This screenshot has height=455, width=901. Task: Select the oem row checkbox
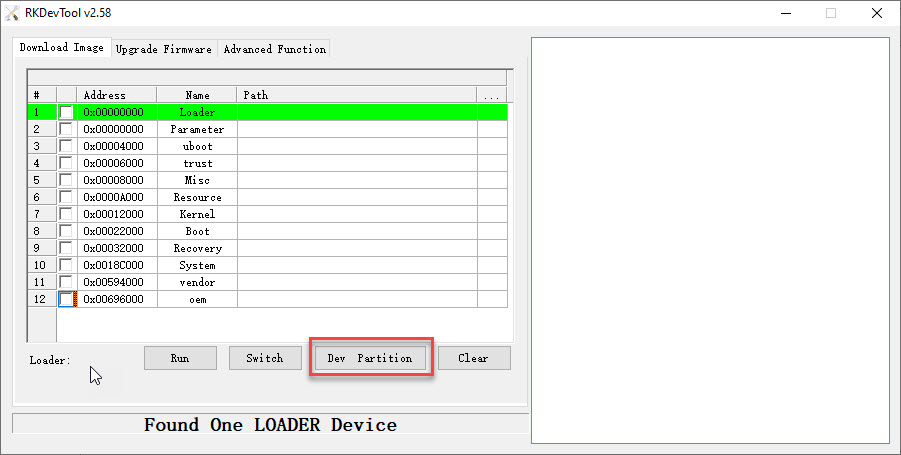[x=66, y=299]
